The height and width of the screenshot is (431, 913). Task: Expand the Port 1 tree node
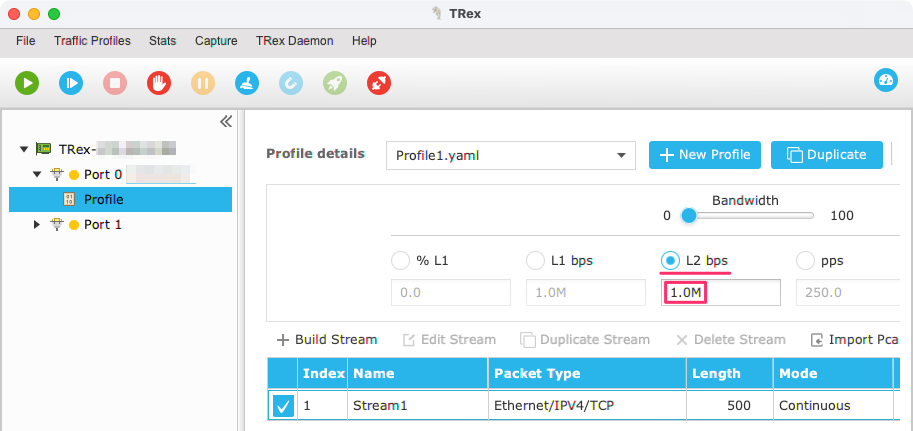37,224
